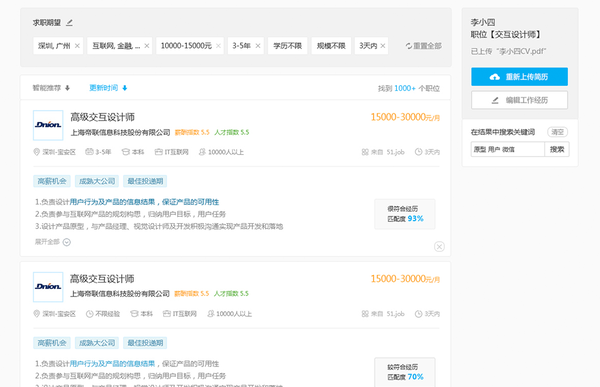
Task: Click first job's 人才指数 5.5 label
Action: tap(232, 132)
